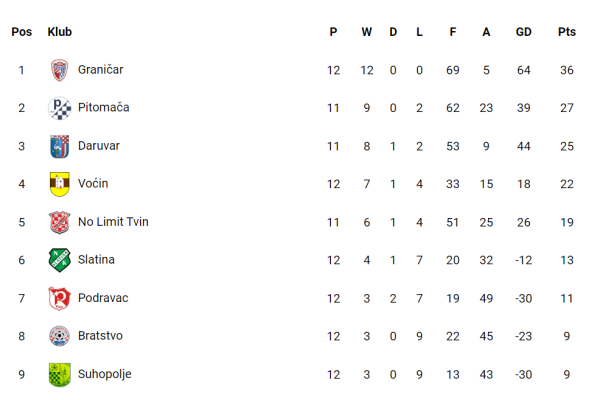600x400 pixels.
Task: Select the Daruvar team name
Action: [x=99, y=146]
